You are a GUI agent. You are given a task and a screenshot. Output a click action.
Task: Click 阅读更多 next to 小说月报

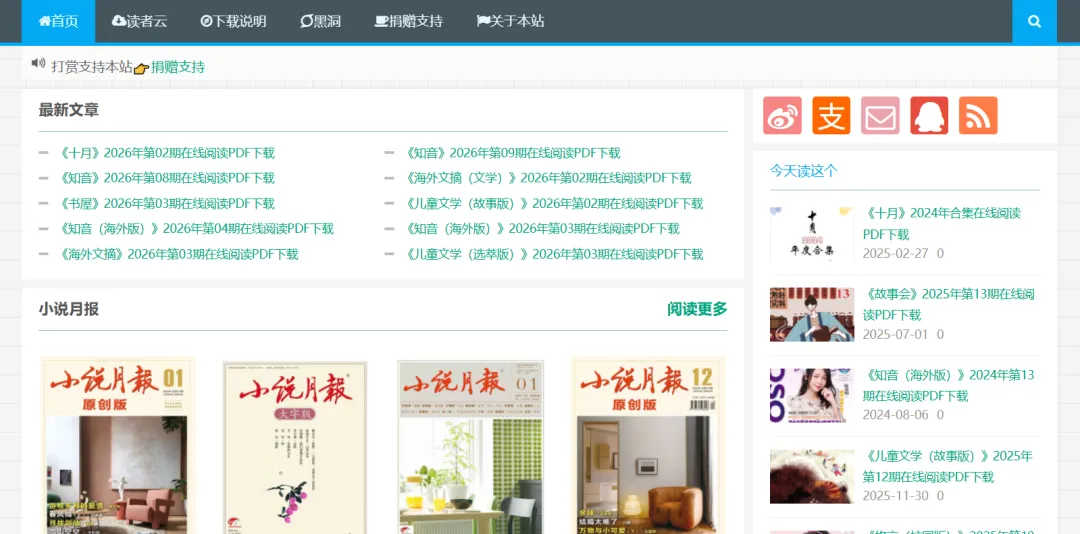697,309
